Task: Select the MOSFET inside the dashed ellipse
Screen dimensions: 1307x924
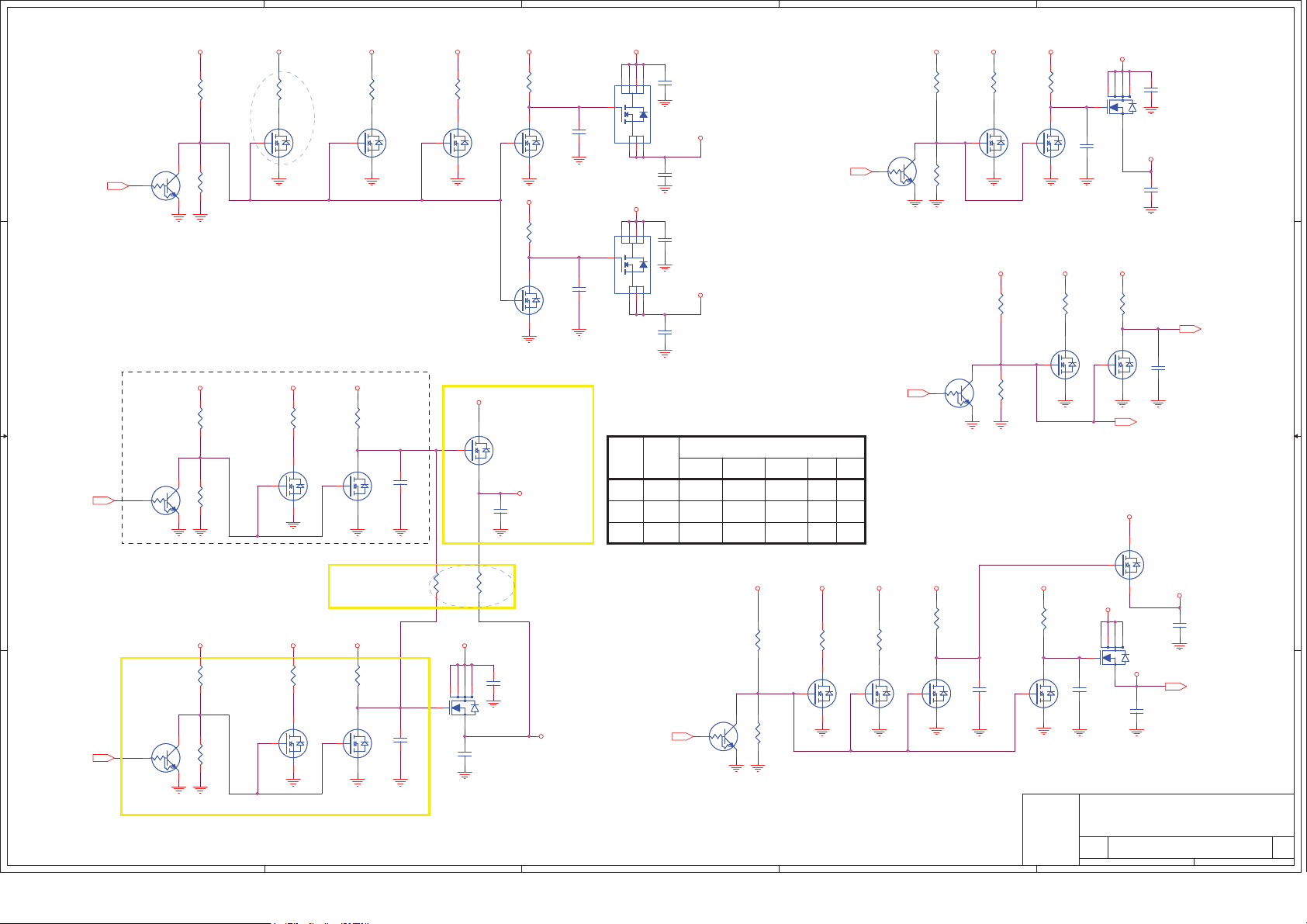Action: (x=279, y=143)
